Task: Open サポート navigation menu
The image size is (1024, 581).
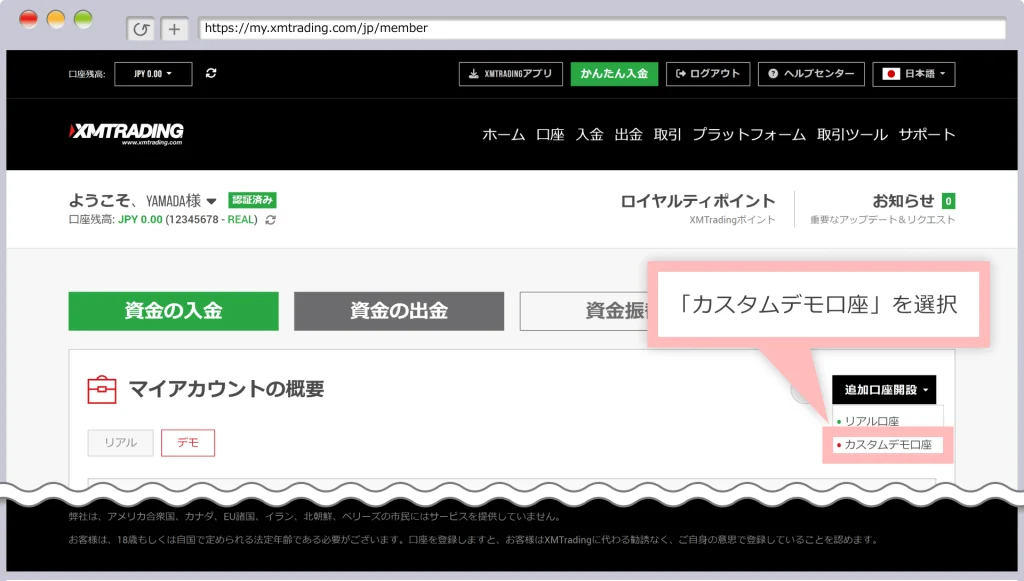Action: [927, 134]
